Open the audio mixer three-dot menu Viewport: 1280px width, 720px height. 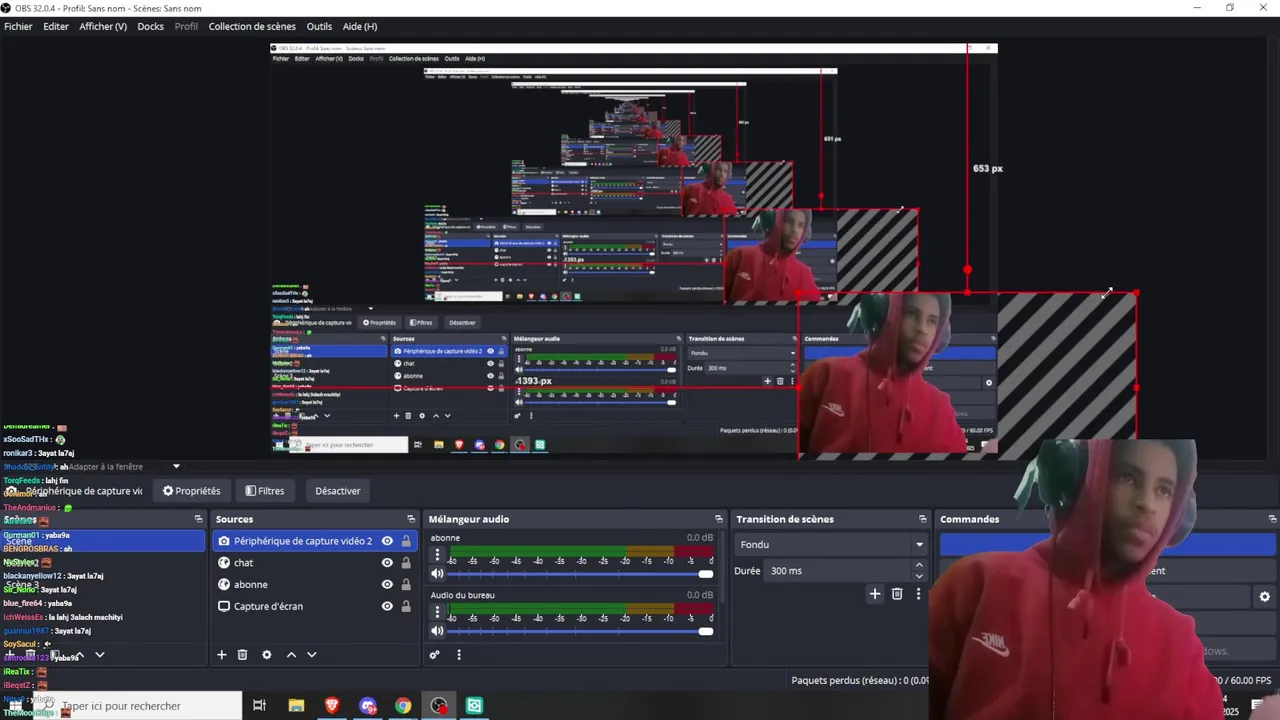[459, 655]
